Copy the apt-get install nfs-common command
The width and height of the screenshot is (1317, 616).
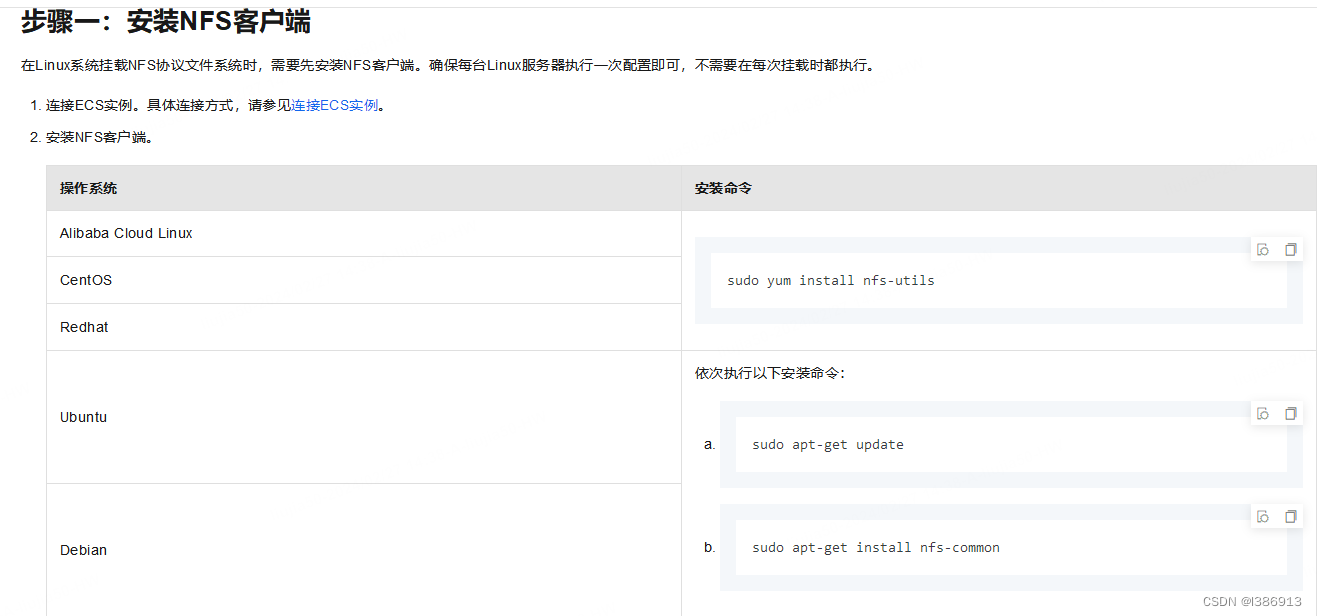[1290, 517]
